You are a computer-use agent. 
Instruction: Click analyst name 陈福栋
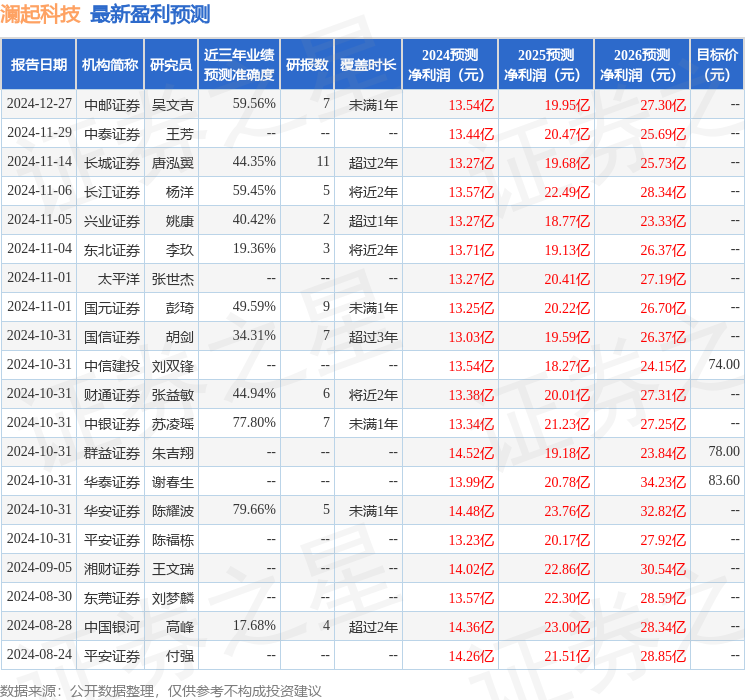click(172, 539)
